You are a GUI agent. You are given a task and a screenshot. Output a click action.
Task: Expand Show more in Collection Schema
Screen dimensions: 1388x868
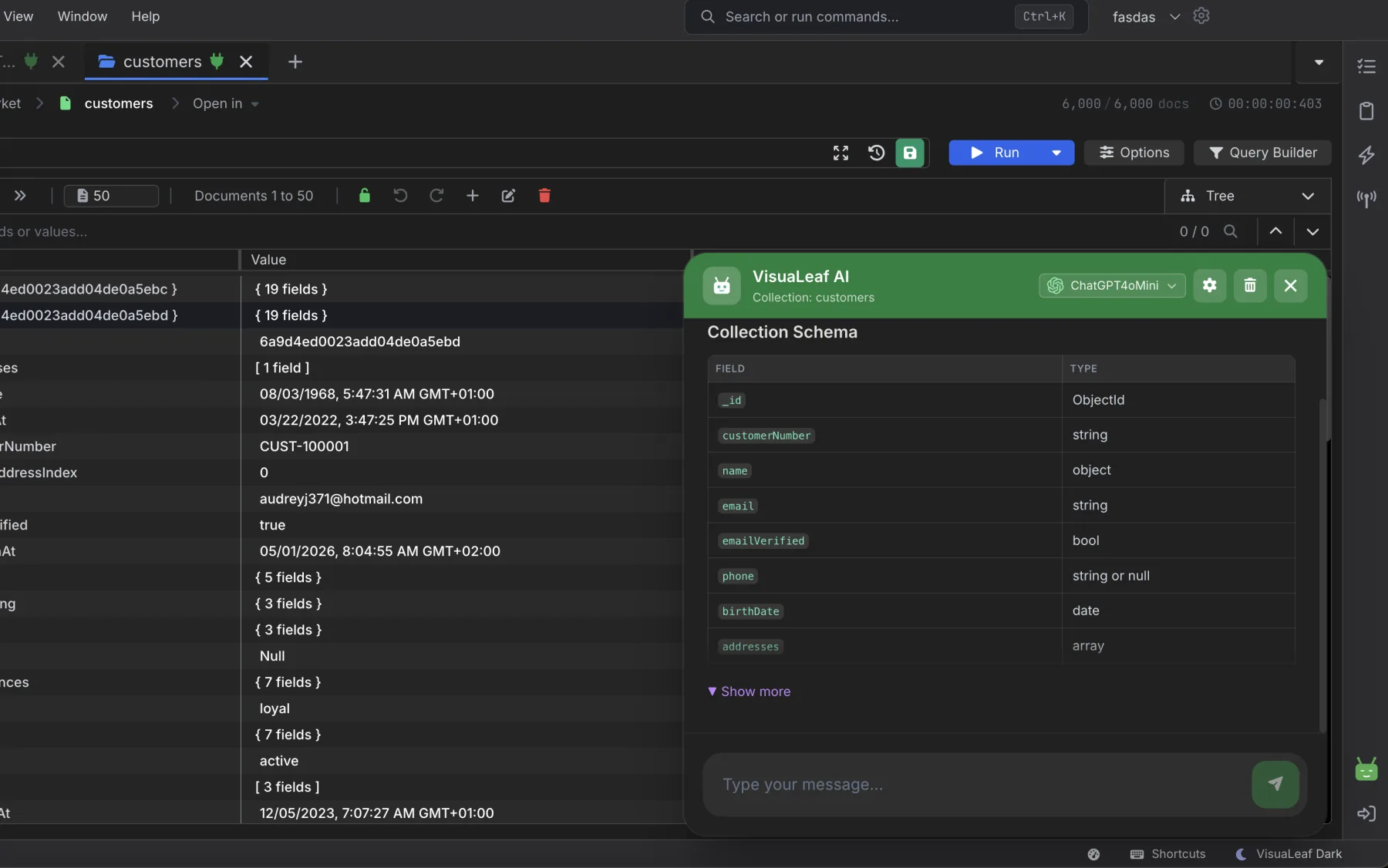[750, 691]
